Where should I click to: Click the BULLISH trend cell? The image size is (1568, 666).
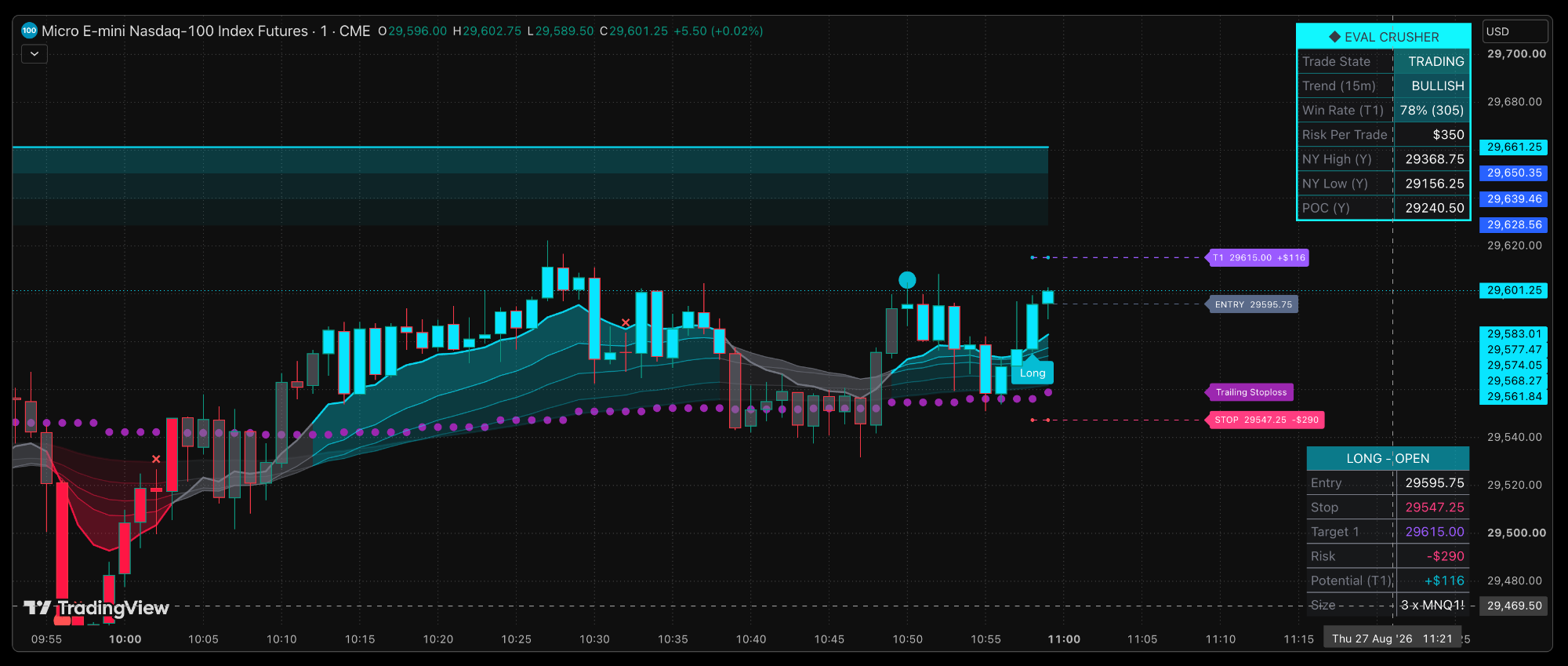tap(1432, 86)
